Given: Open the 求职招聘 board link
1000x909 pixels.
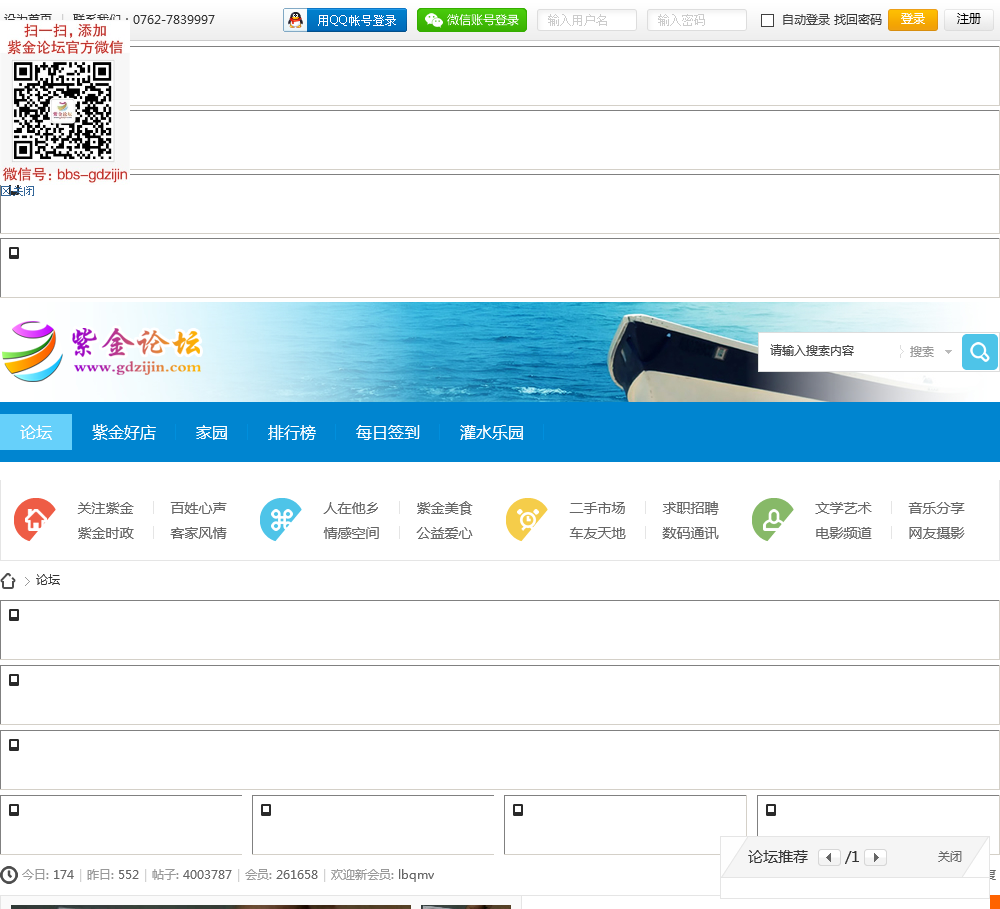Looking at the screenshot, I should (691, 508).
